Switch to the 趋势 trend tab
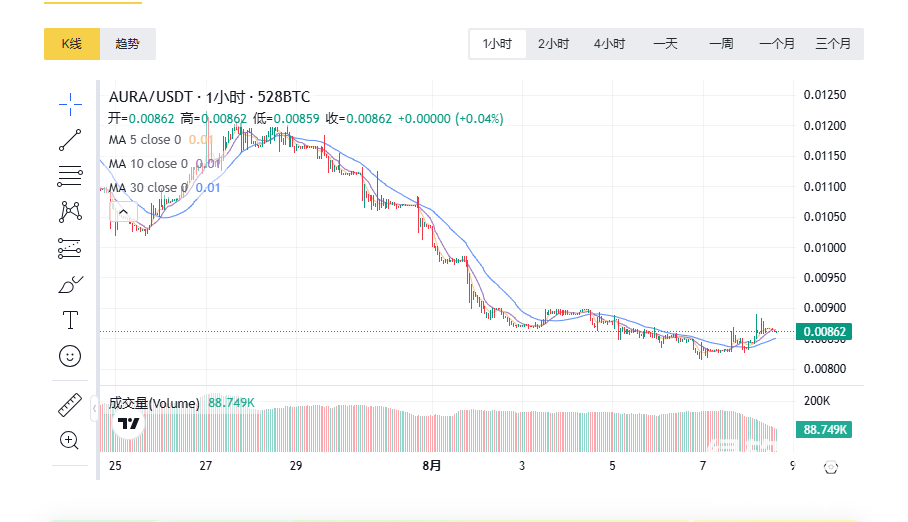This screenshot has width=908, height=522. (x=128, y=44)
